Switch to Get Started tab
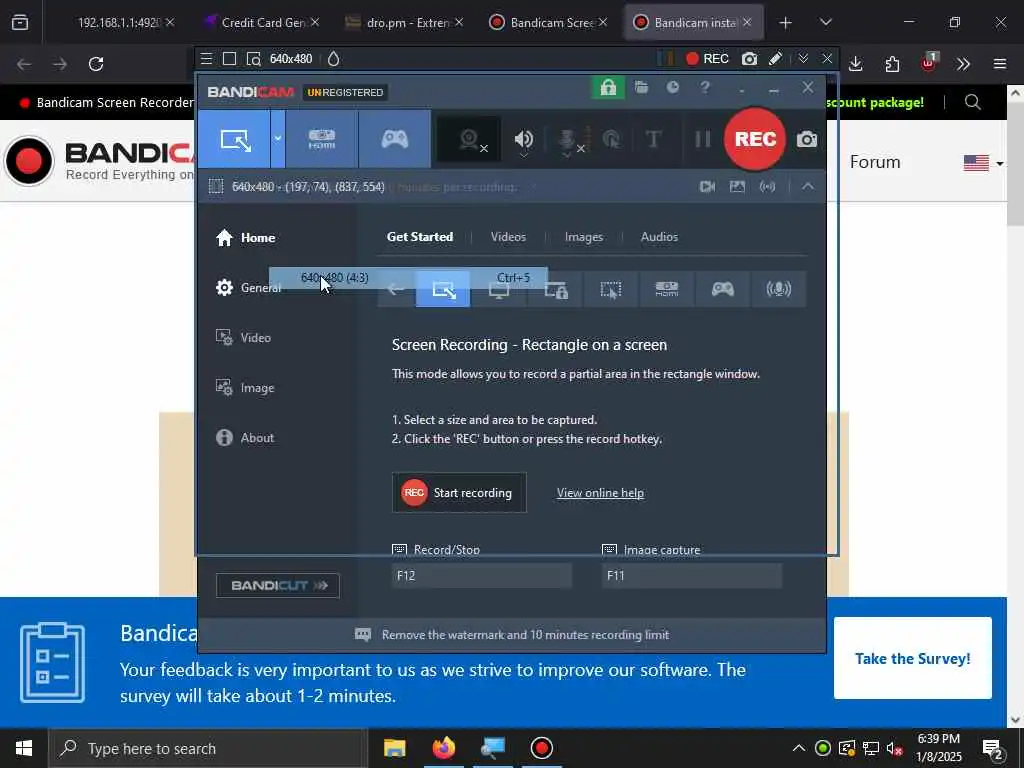 [420, 237]
